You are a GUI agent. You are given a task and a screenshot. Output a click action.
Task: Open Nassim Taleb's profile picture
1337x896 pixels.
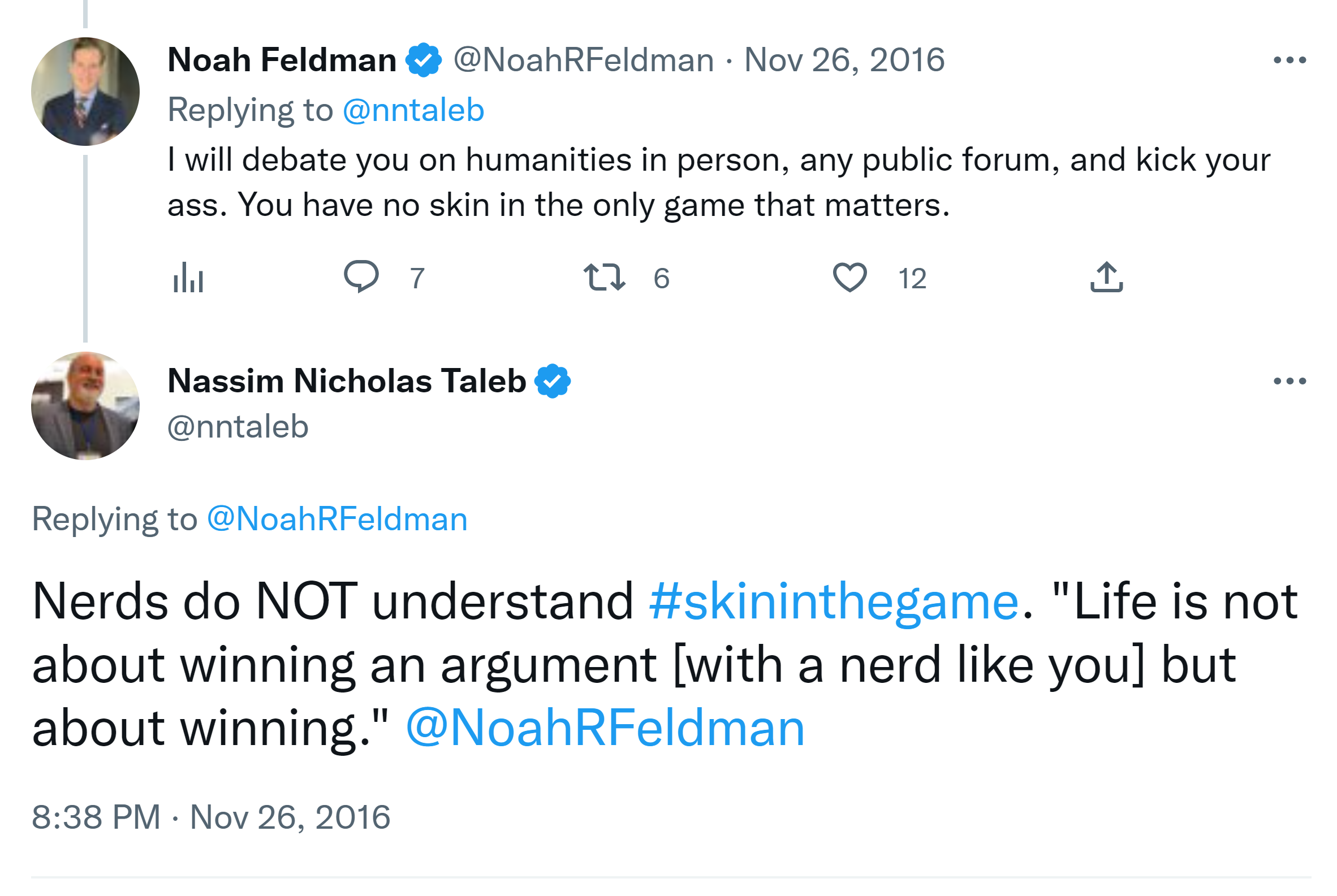pyautogui.click(x=85, y=406)
